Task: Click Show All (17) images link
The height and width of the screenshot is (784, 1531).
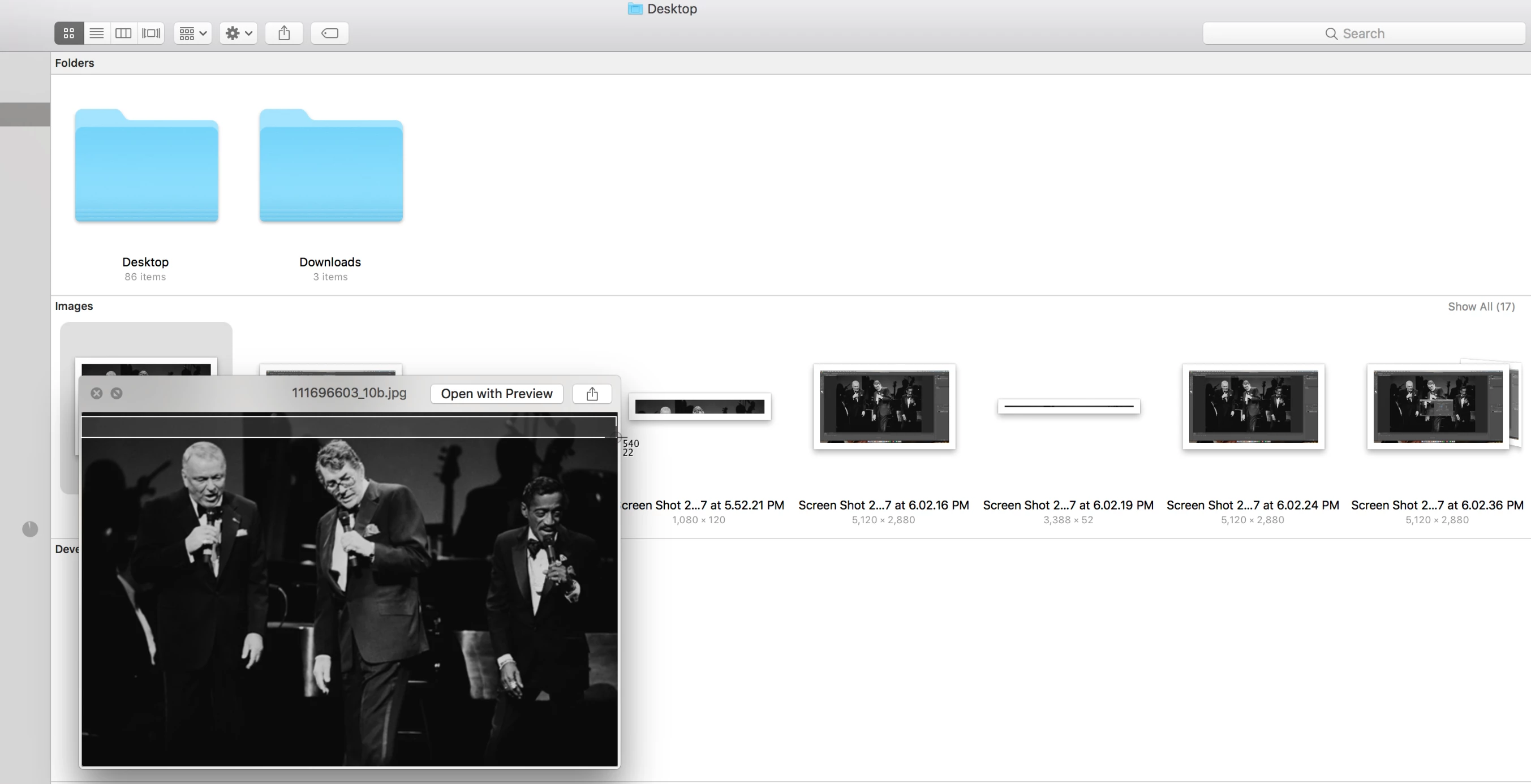Action: (x=1481, y=307)
